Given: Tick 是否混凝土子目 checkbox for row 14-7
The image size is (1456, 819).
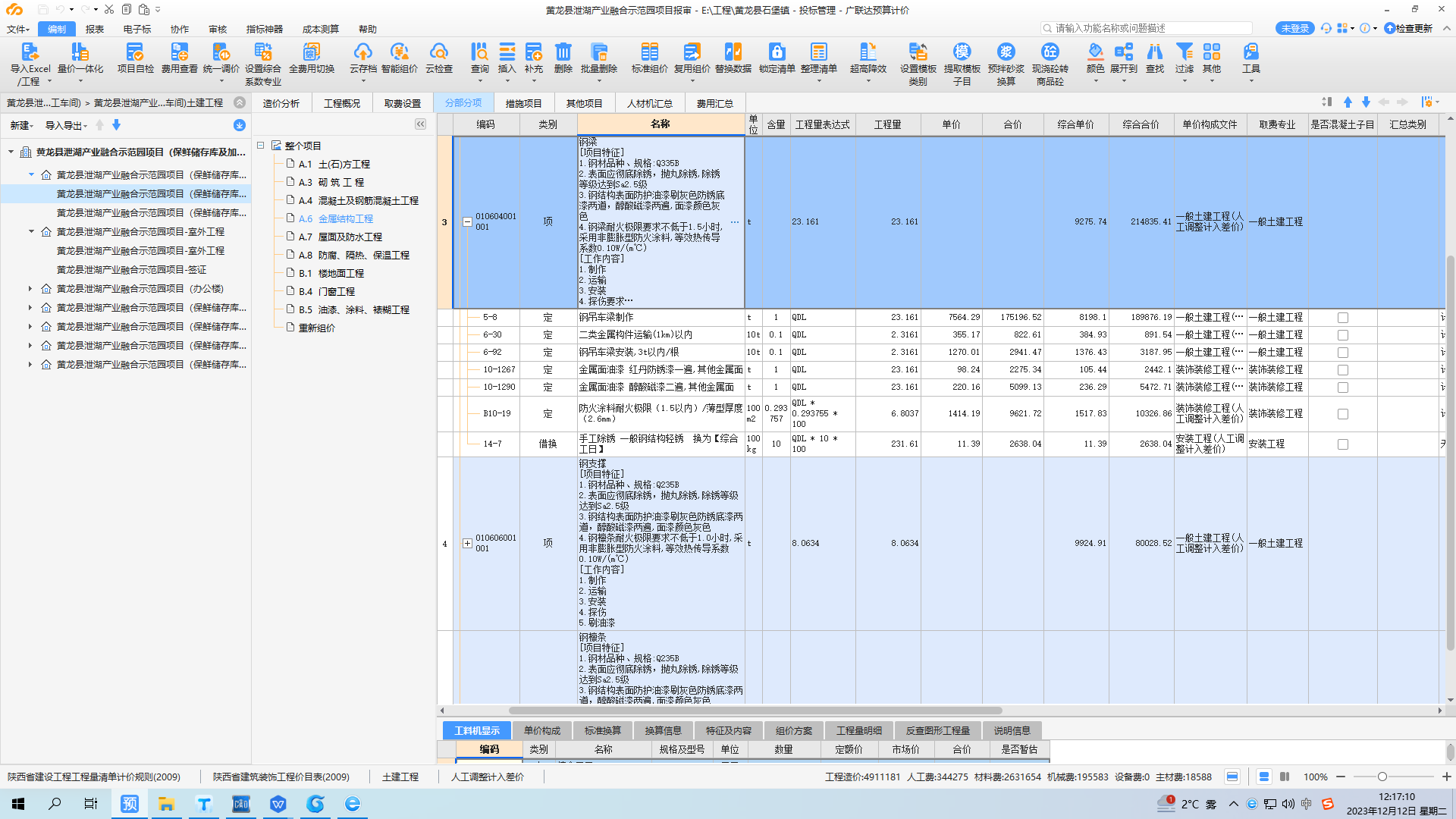Looking at the screenshot, I should [1342, 444].
